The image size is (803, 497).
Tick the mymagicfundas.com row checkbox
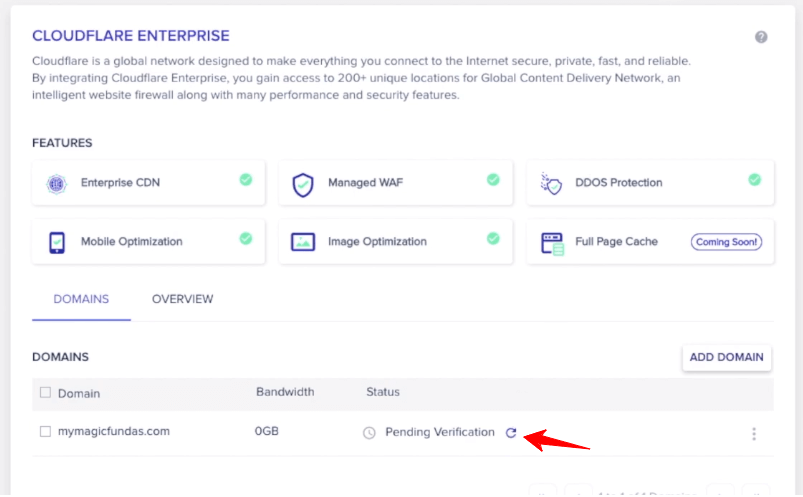click(46, 431)
